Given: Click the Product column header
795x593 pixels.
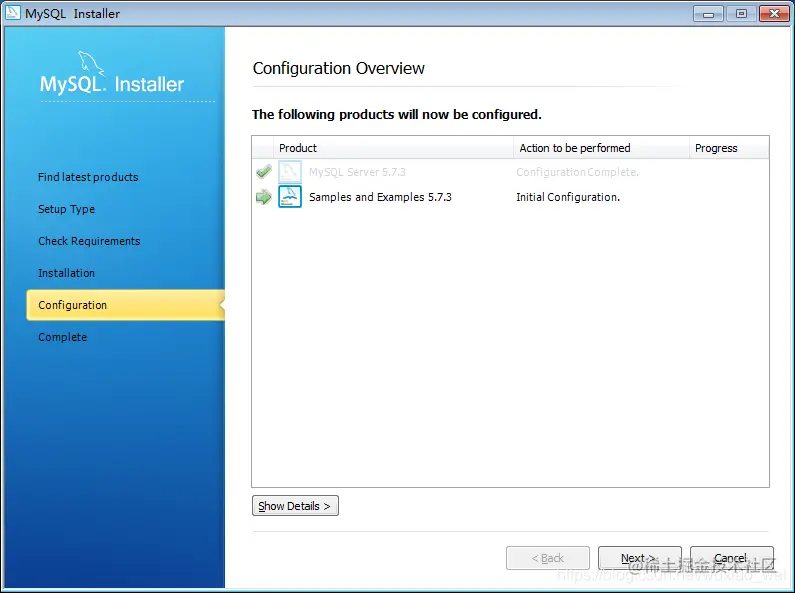Looking at the screenshot, I should [x=393, y=147].
